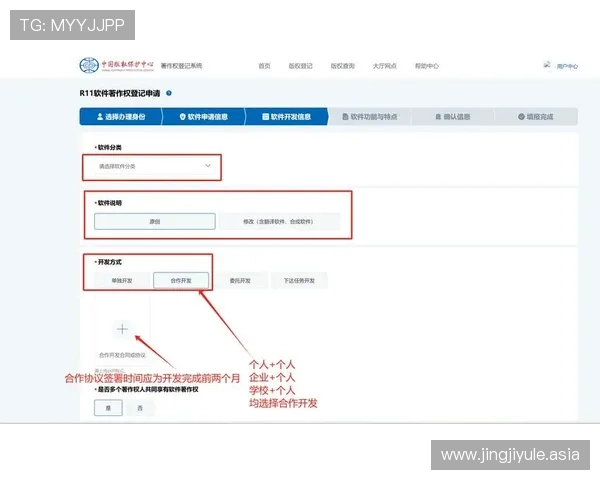Select 下达任务开发 as 开发方式
The height and width of the screenshot is (480, 600).
[x=299, y=281]
